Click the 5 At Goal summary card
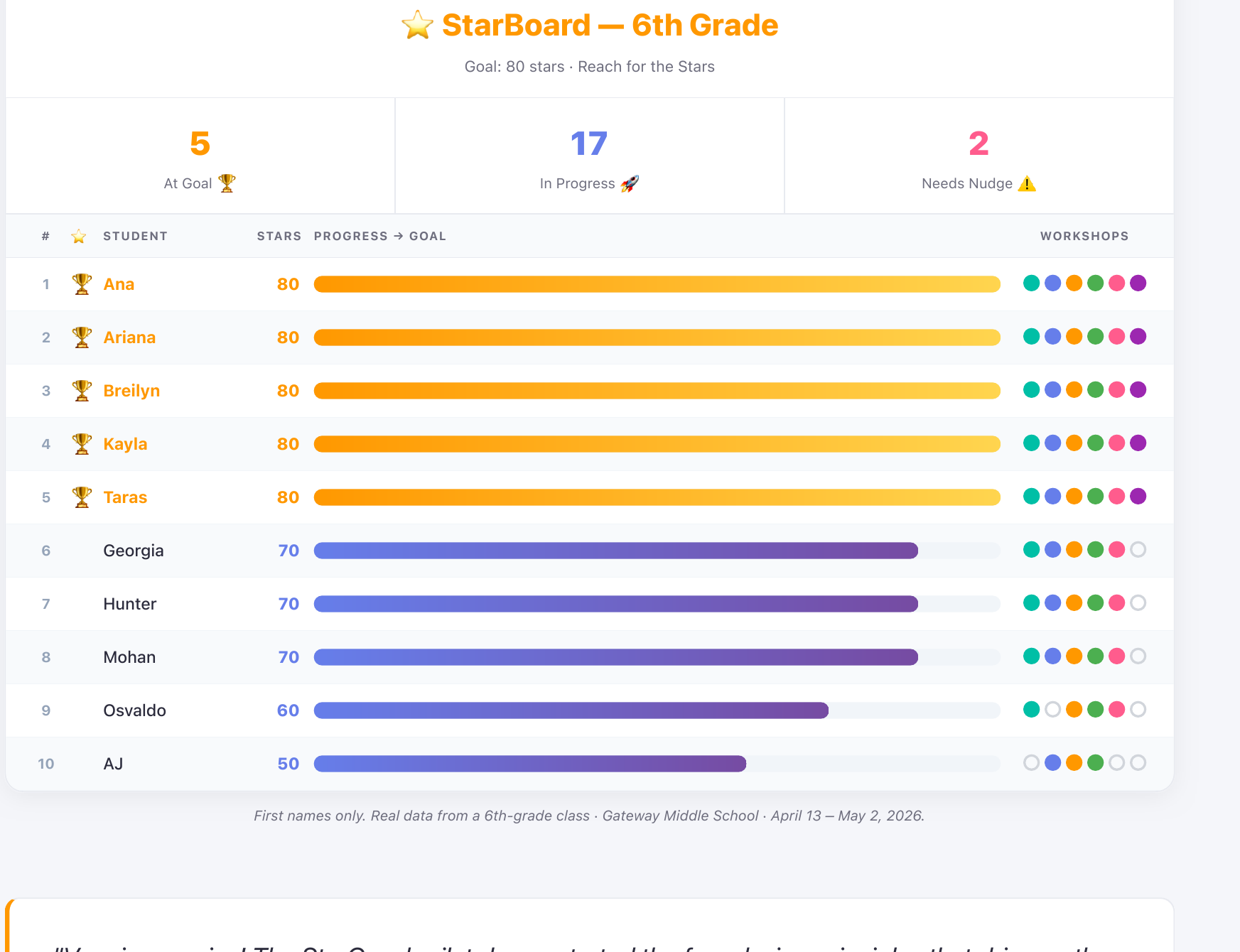Screen dimensions: 1240x952 pyautogui.click(x=200, y=156)
